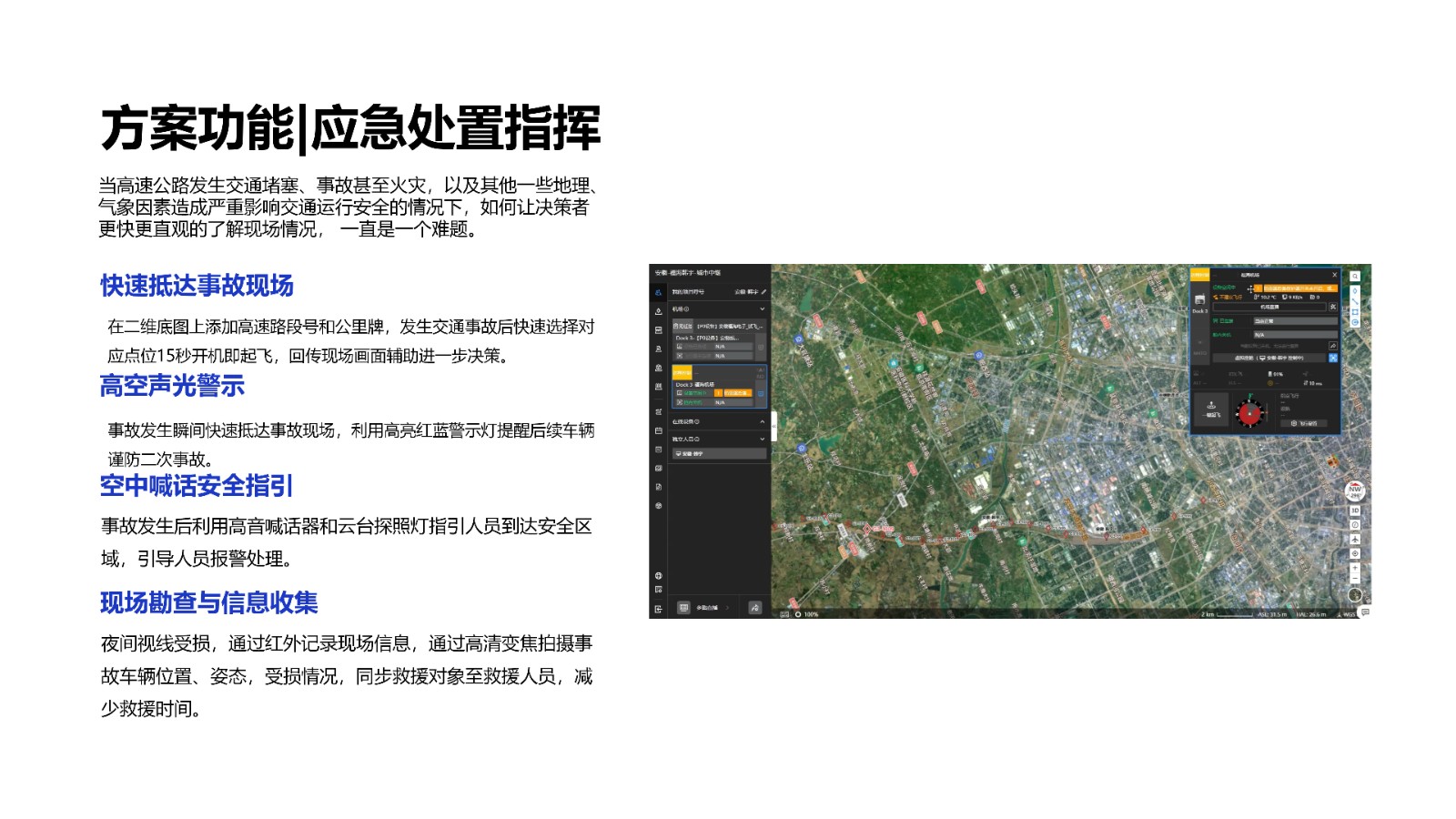Click the multi-screen view icon button

pyautogui.click(x=683, y=607)
